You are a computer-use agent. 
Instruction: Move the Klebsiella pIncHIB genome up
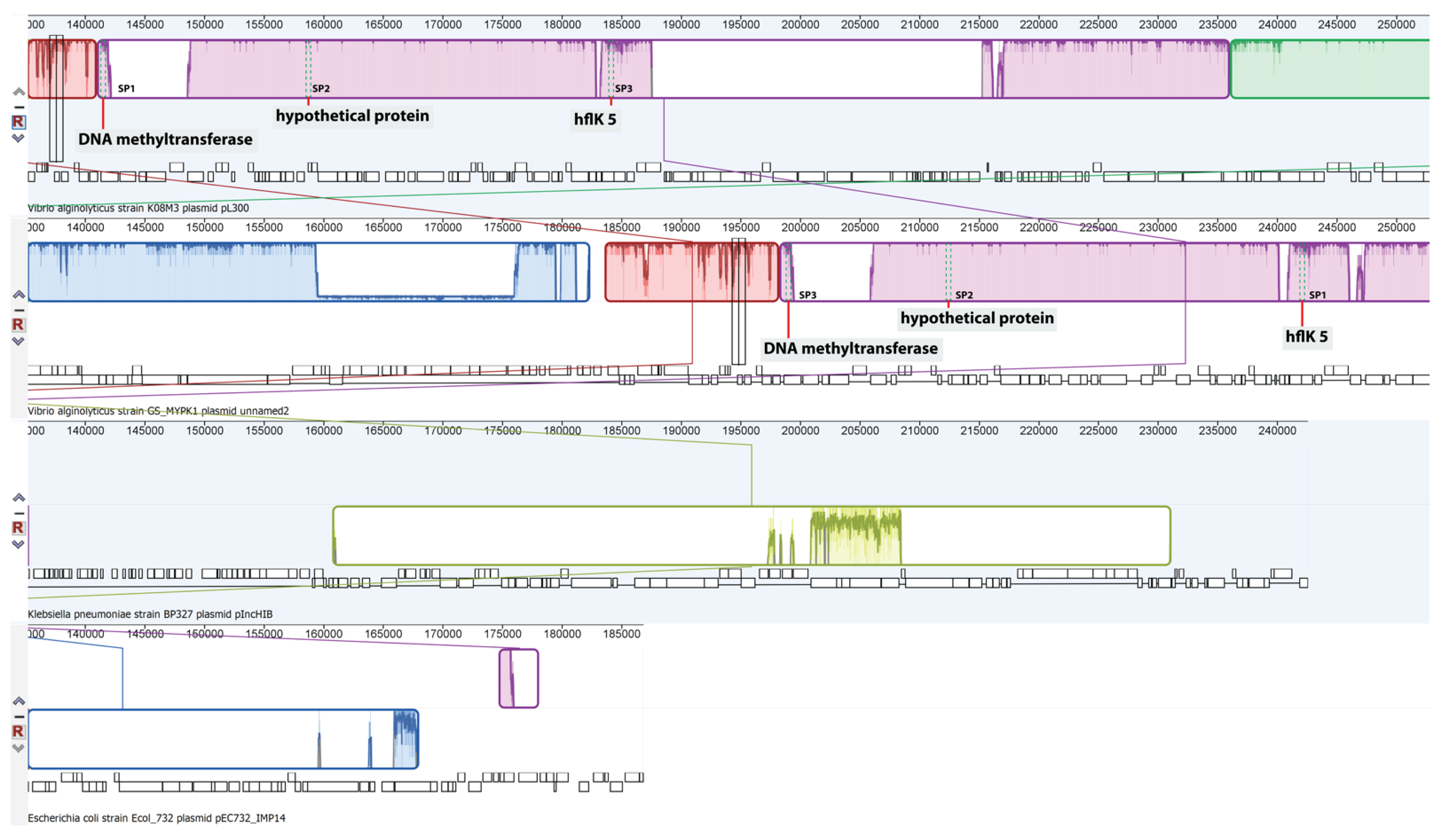tap(18, 498)
